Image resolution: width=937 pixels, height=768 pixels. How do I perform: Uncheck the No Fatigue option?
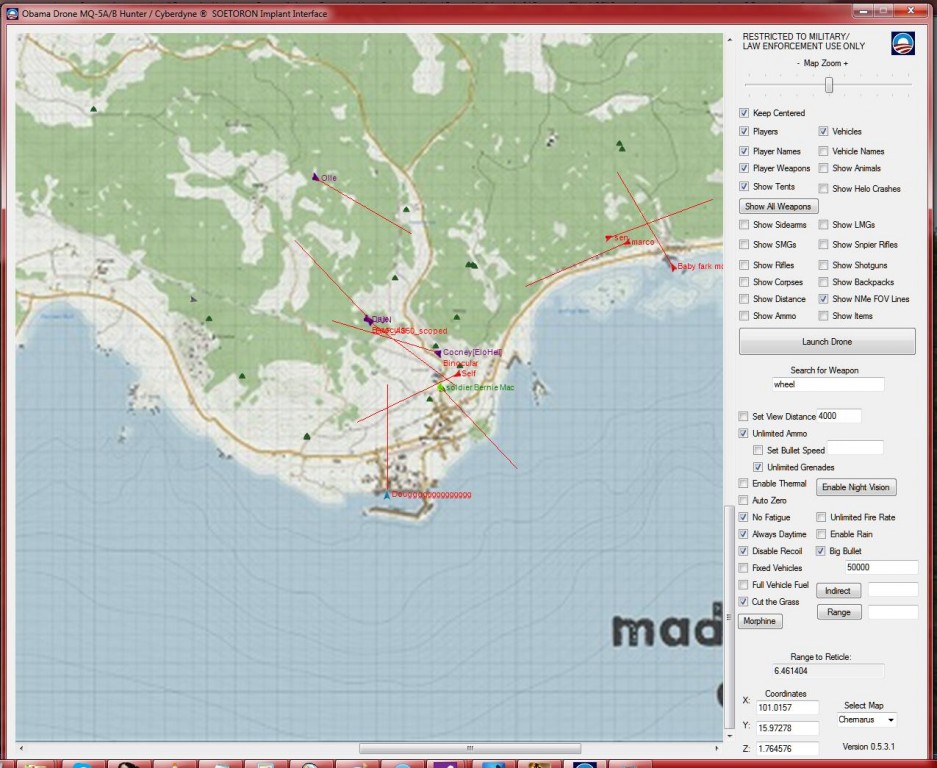[743, 517]
